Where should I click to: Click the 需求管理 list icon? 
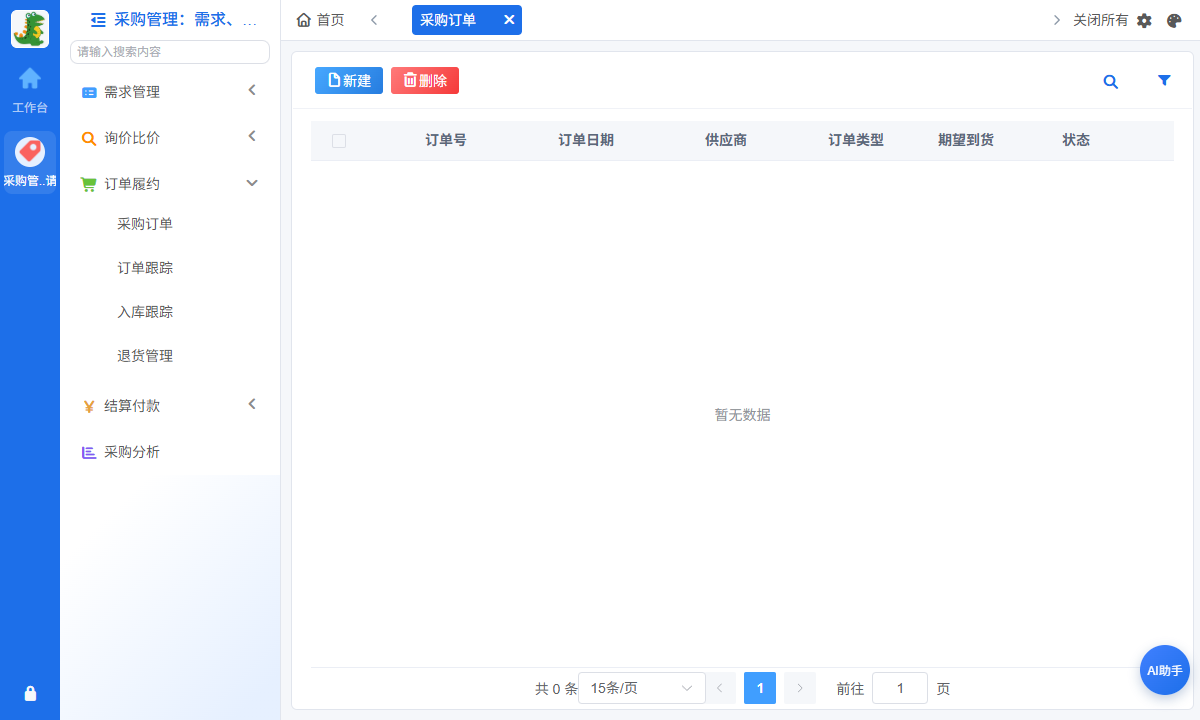(x=89, y=92)
